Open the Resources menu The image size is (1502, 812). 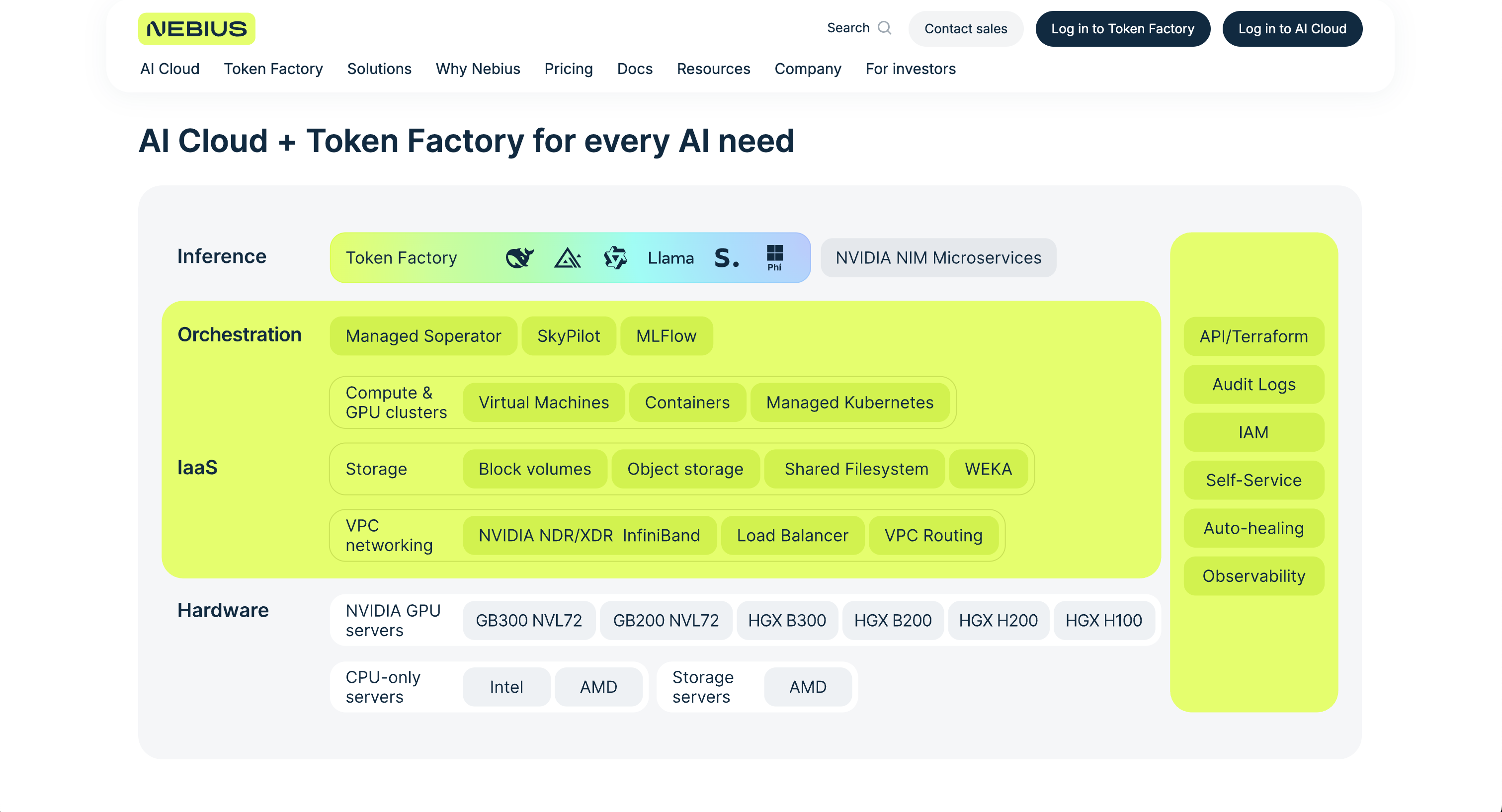tap(713, 69)
